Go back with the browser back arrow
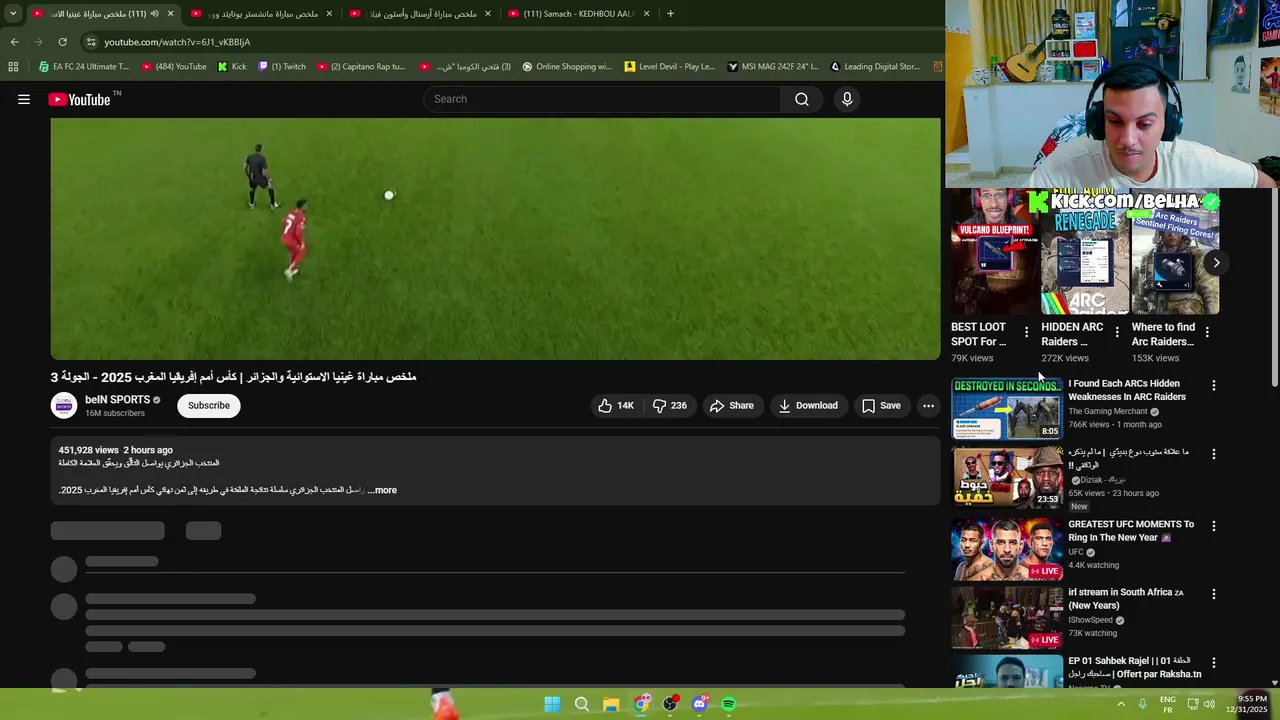Screen dimensions: 1280x720 [x=14, y=42]
